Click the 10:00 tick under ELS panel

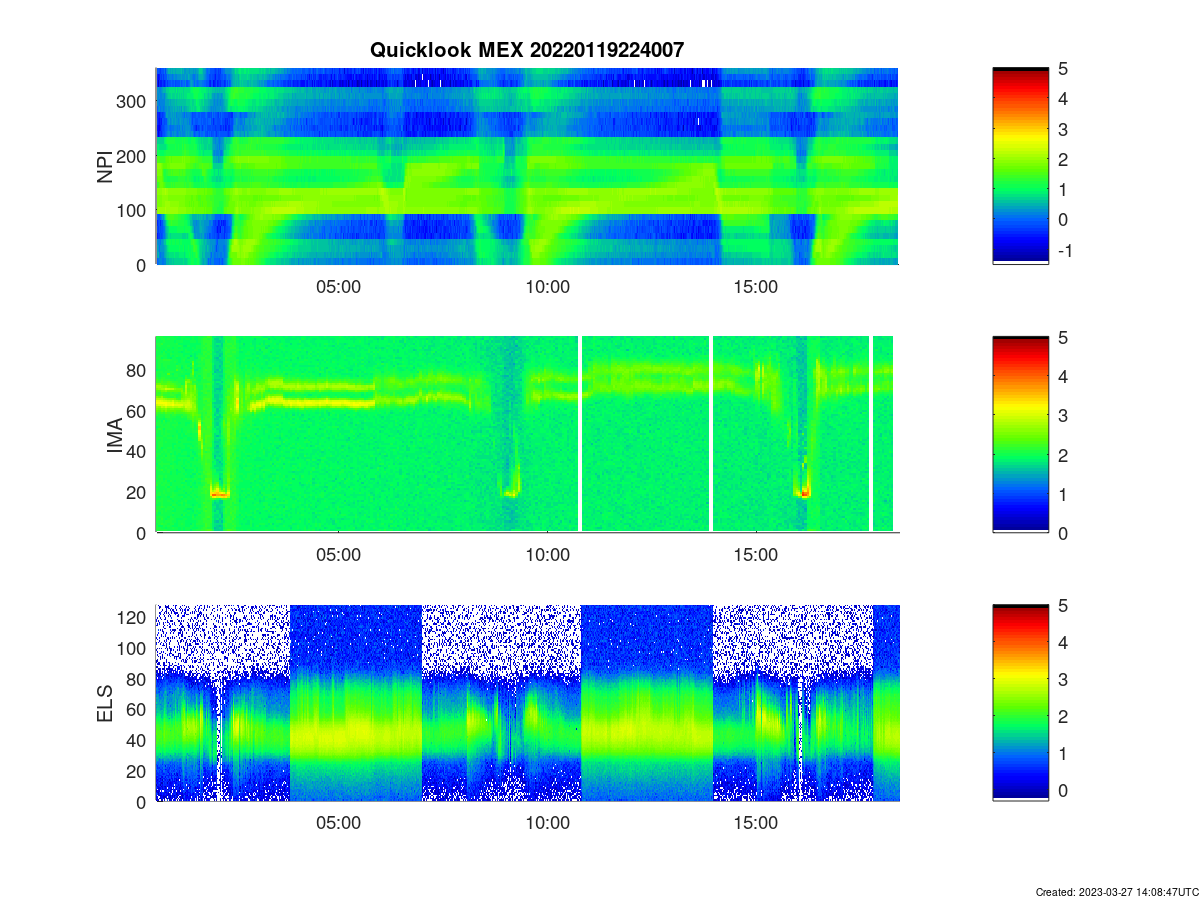[547, 823]
